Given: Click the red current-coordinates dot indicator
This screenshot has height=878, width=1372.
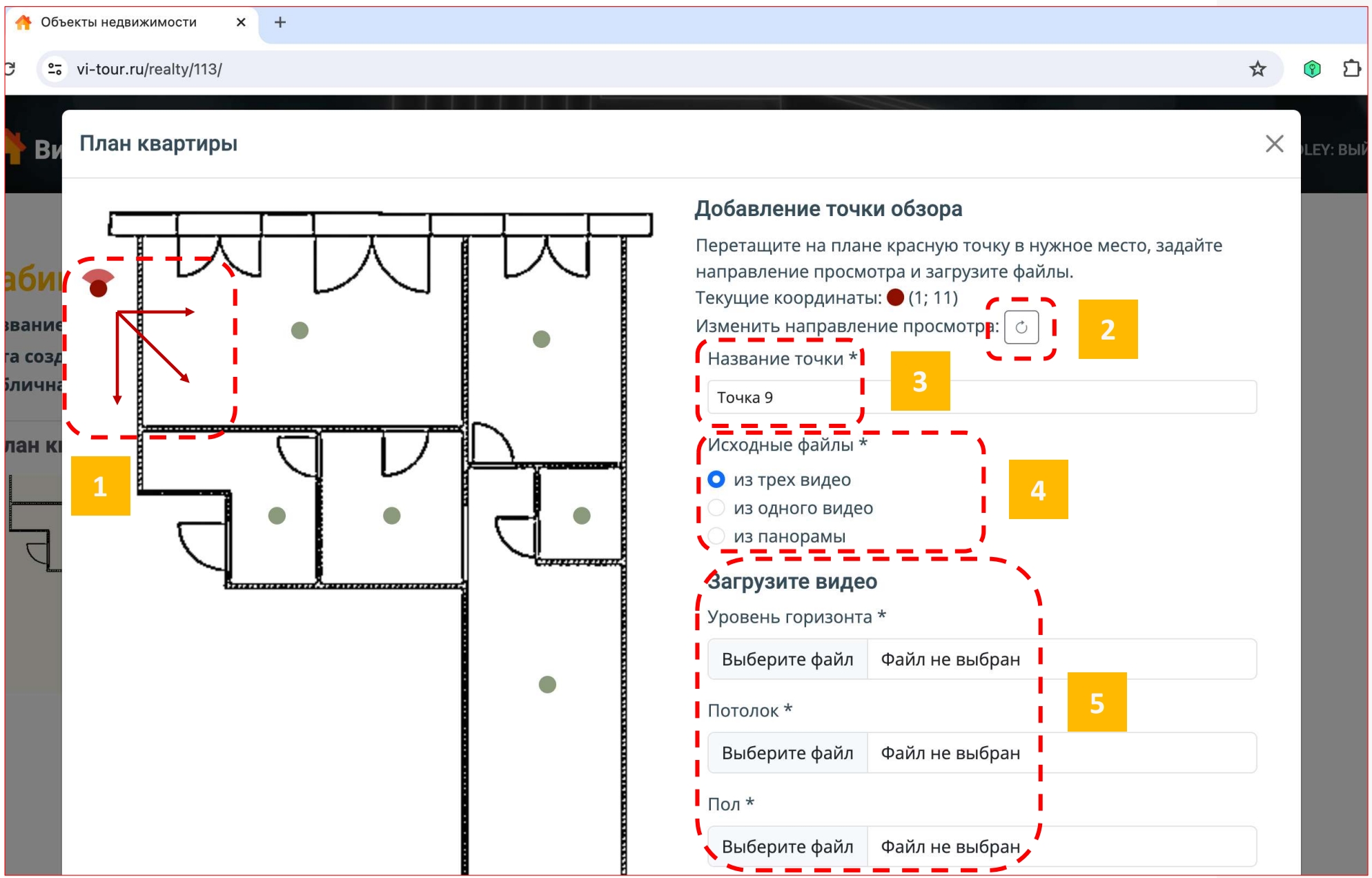Looking at the screenshot, I should click(895, 297).
